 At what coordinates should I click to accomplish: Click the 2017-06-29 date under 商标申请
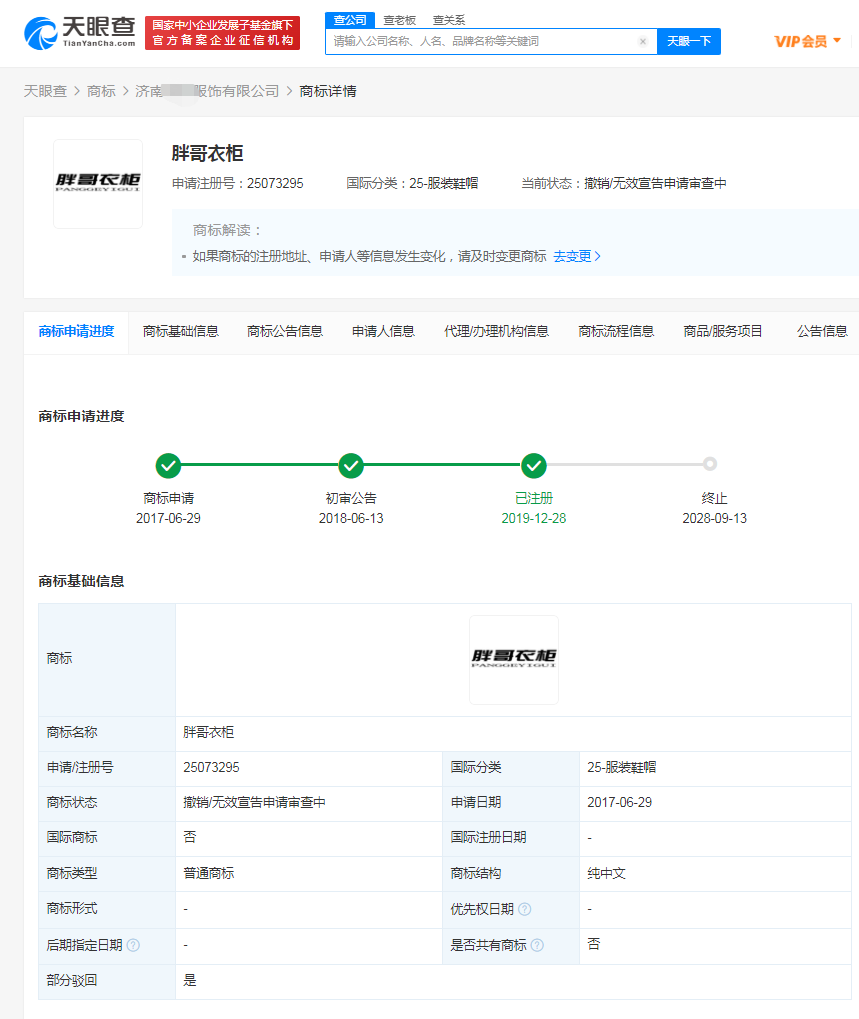click(x=168, y=518)
